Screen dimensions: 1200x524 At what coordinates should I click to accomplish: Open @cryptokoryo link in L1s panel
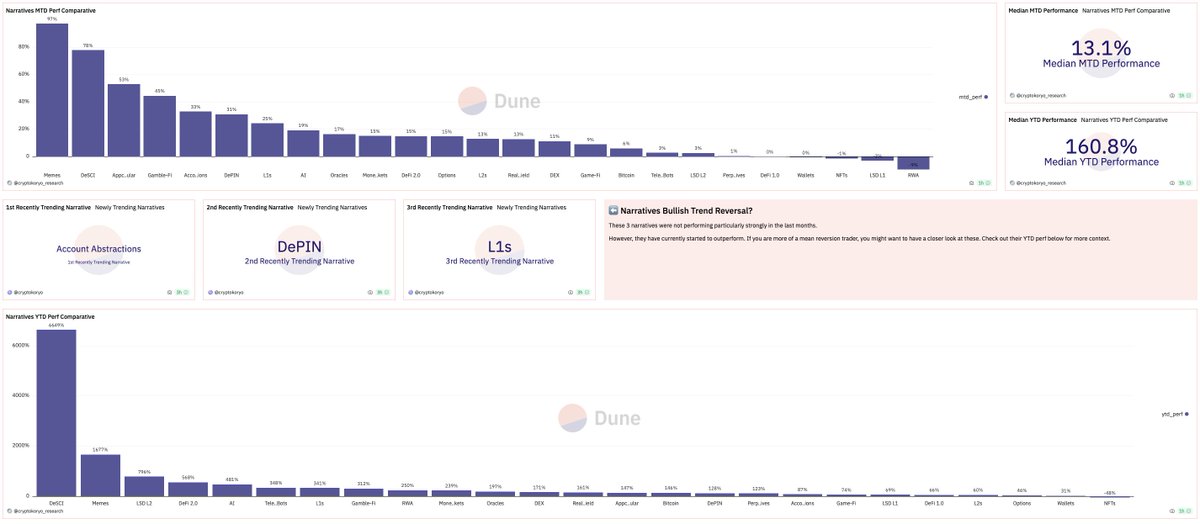pos(427,292)
